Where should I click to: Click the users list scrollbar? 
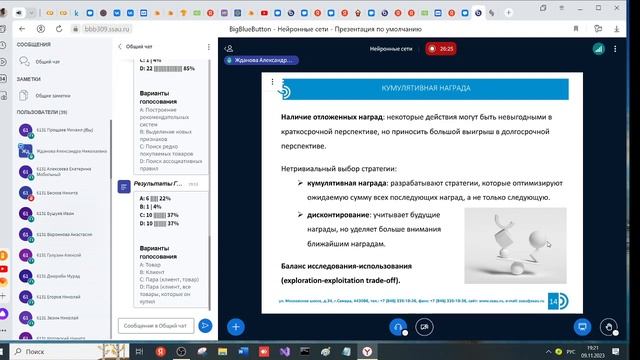pyautogui.click(x=111, y=149)
